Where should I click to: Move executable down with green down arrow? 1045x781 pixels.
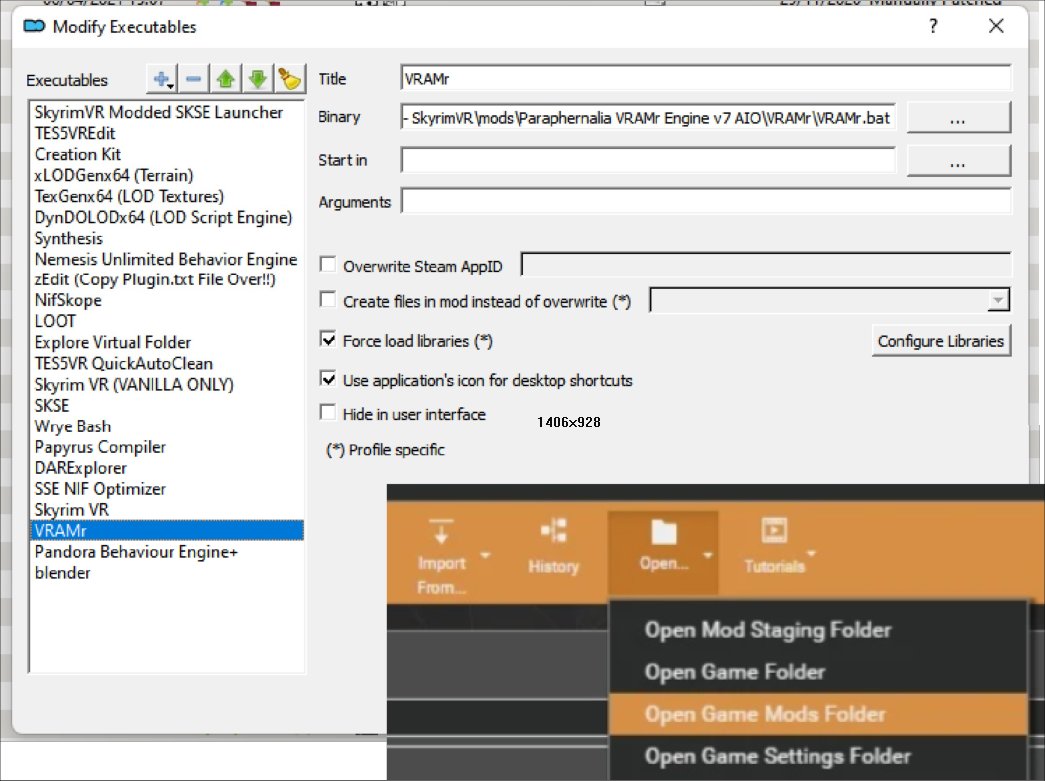tap(257, 79)
